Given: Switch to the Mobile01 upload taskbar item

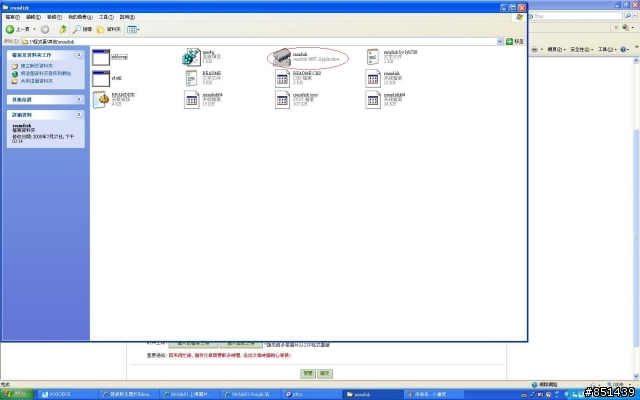Looking at the screenshot, I should point(190,395).
